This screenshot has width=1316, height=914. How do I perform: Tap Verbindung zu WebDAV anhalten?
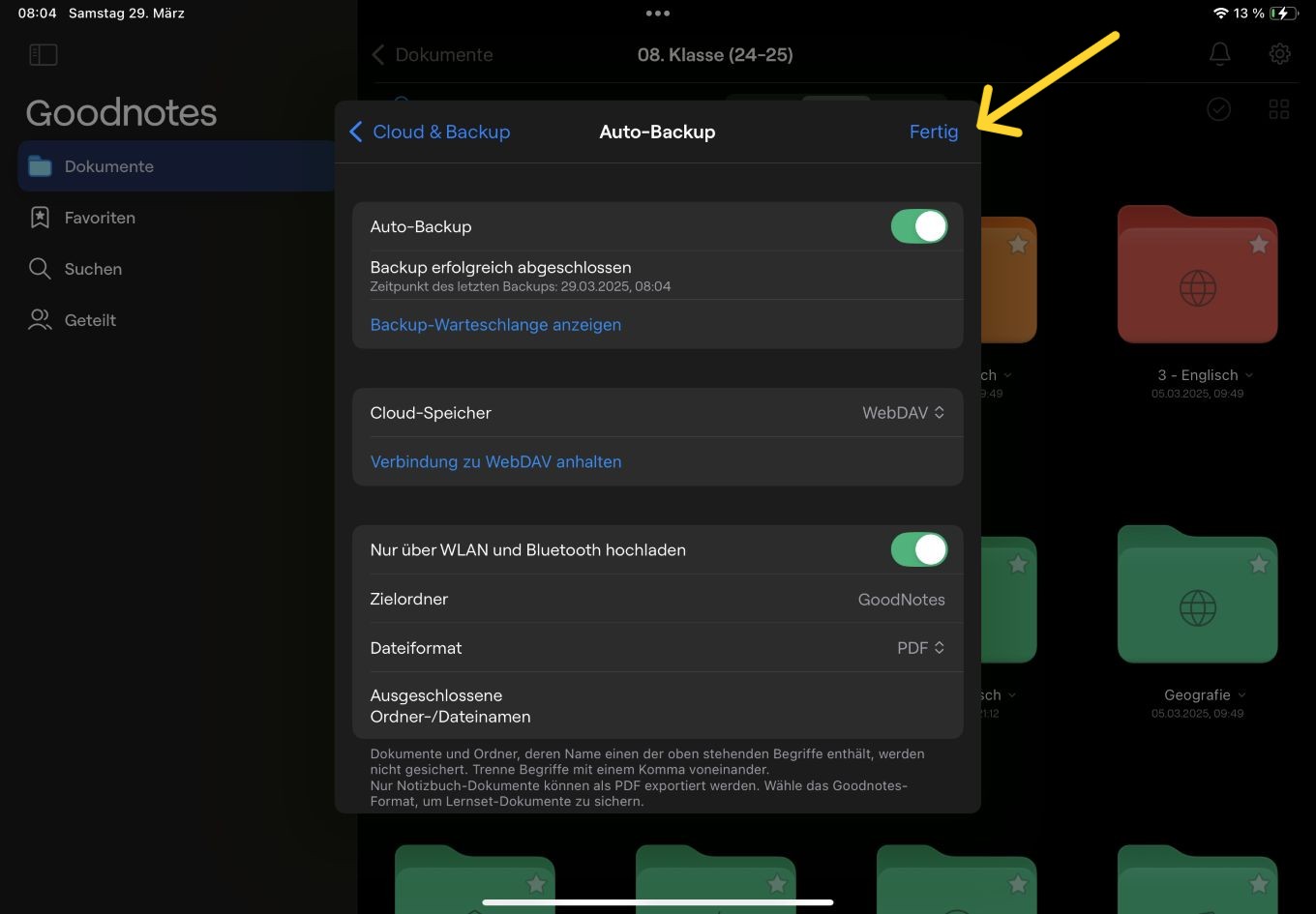(495, 462)
